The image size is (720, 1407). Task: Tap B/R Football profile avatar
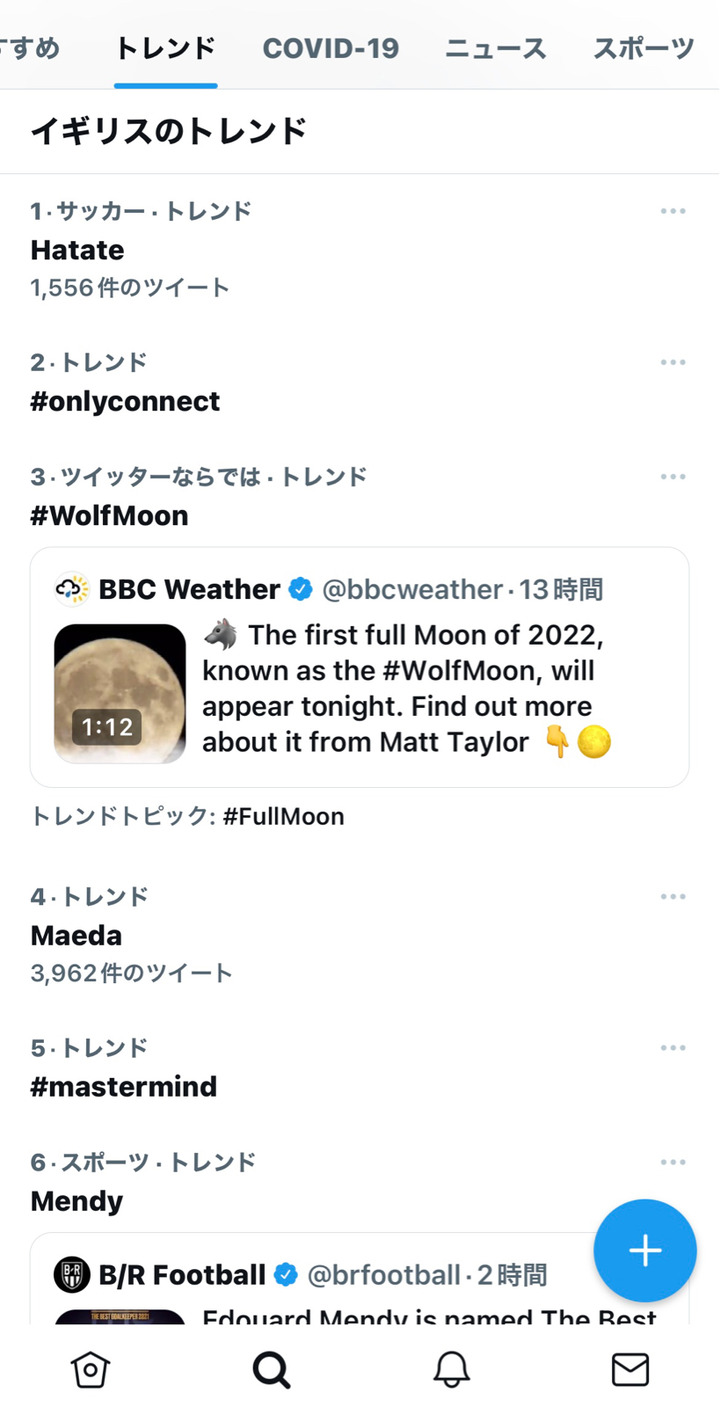click(73, 1275)
